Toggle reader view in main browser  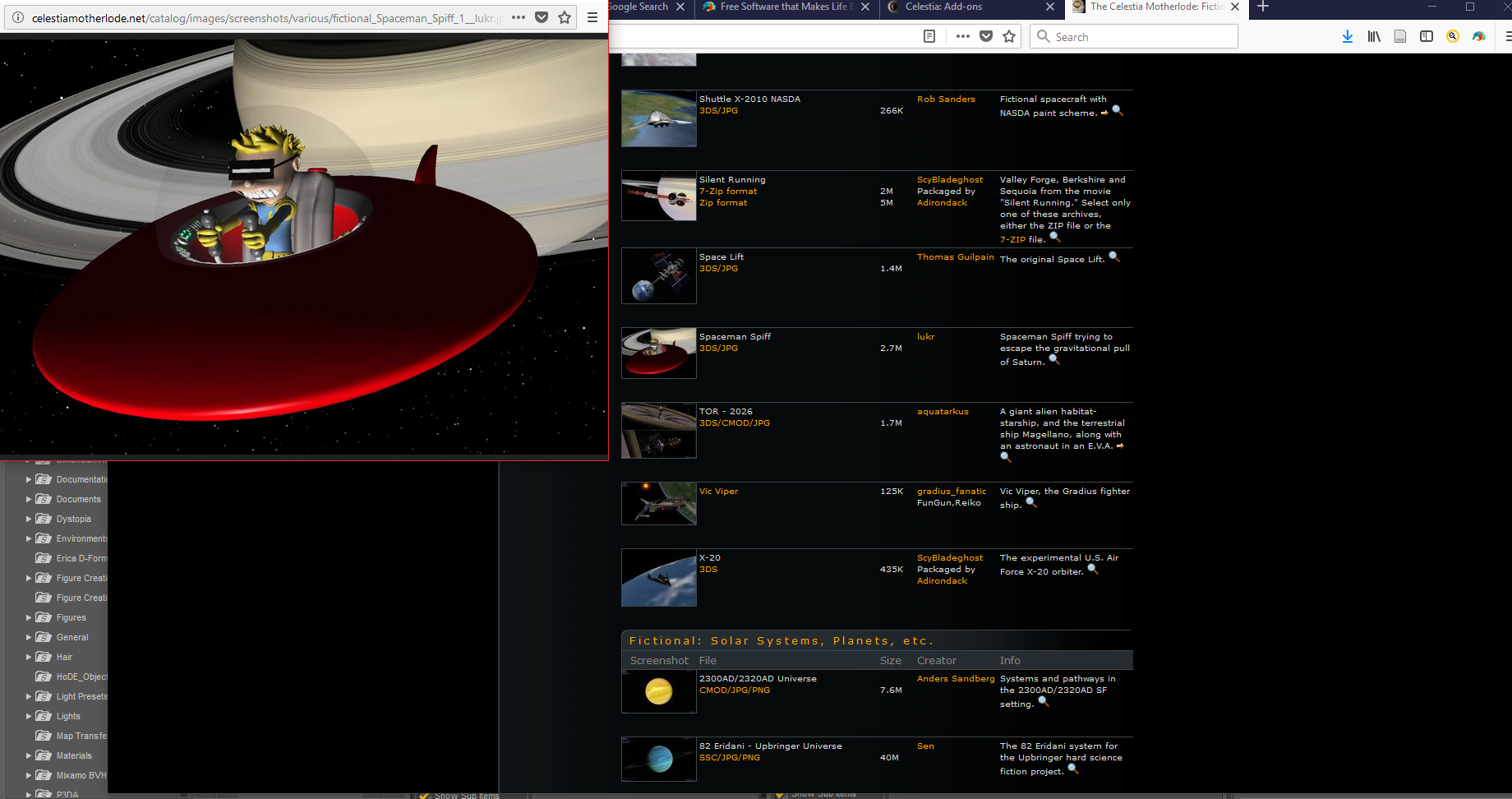pos(929,36)
